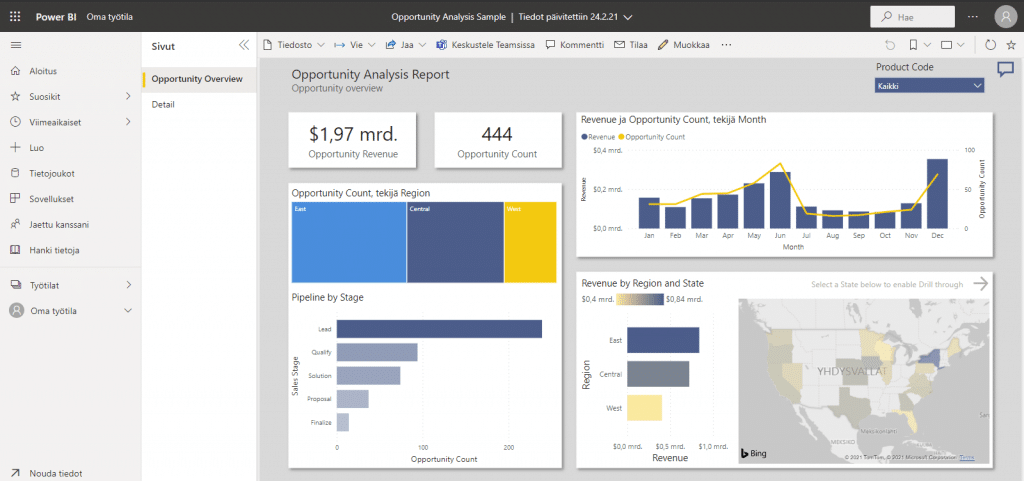The width and height of the screenshot is (1024, 481).
Task: Collapse the navigation with the hamburger icon
Action: [14, 45]
